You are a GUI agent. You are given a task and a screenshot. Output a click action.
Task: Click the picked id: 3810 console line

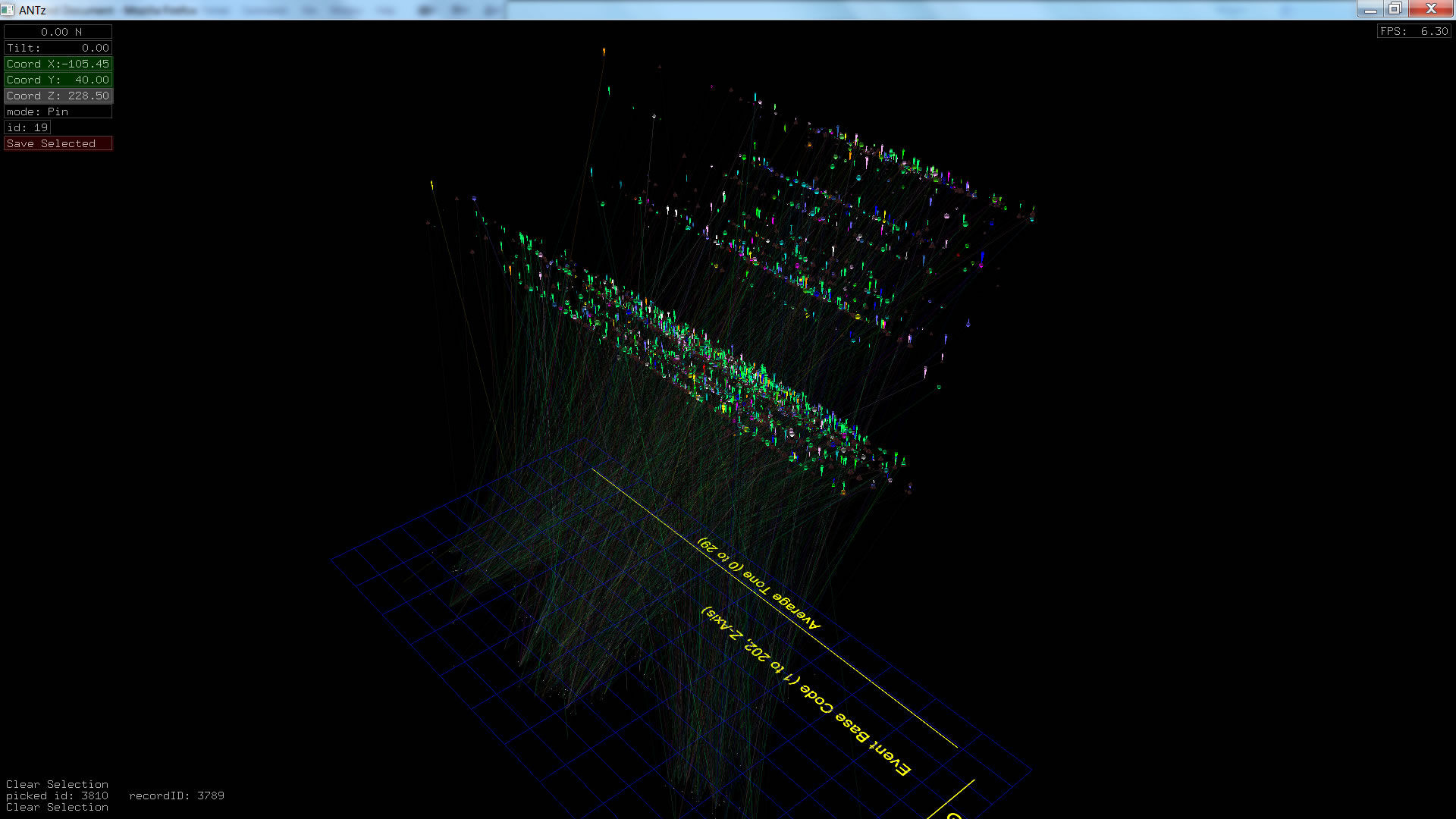[57, 795]
